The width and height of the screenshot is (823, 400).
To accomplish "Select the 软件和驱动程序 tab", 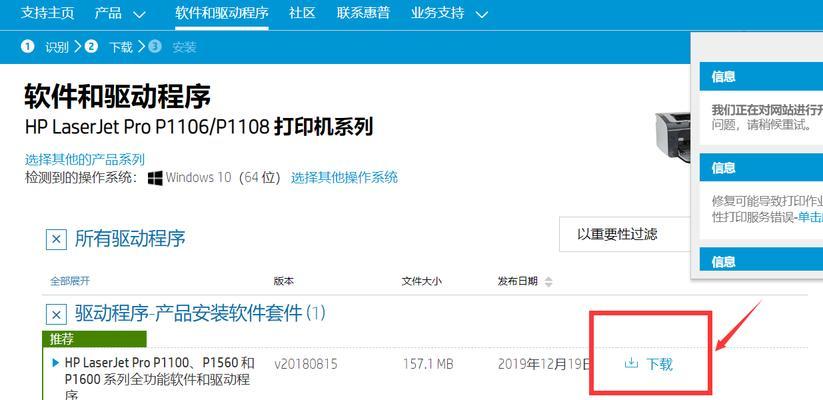I will pyautogui.click(x=222, y=13).
